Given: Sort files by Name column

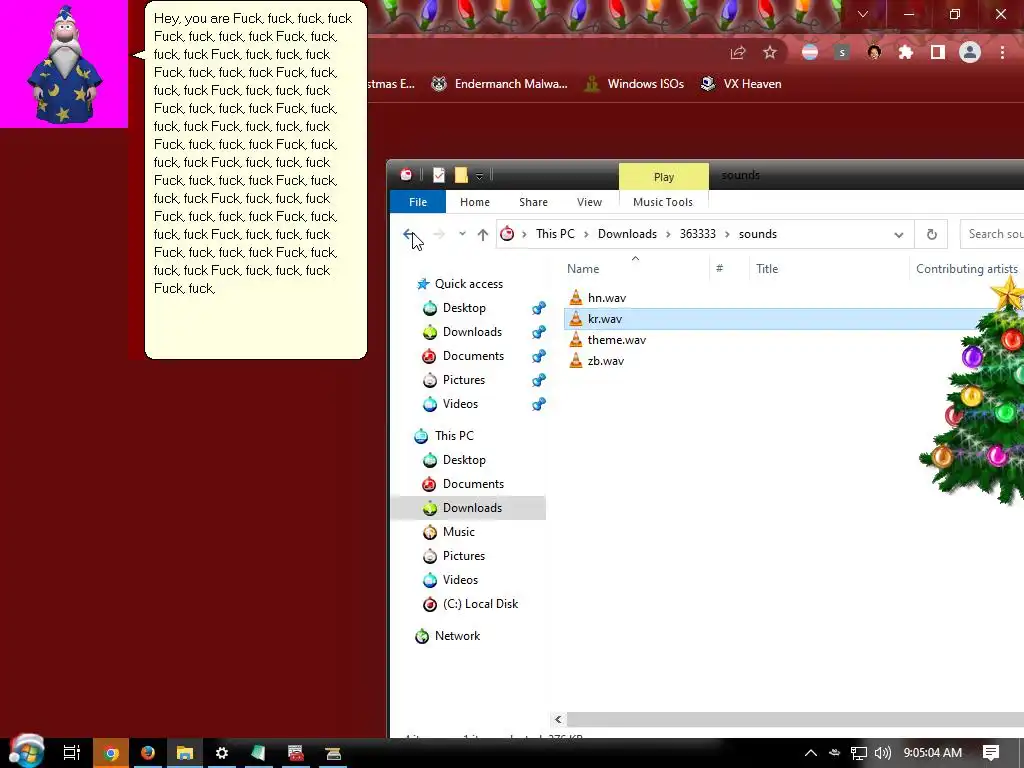Looking at the screenshot, I should coord(583,268).
